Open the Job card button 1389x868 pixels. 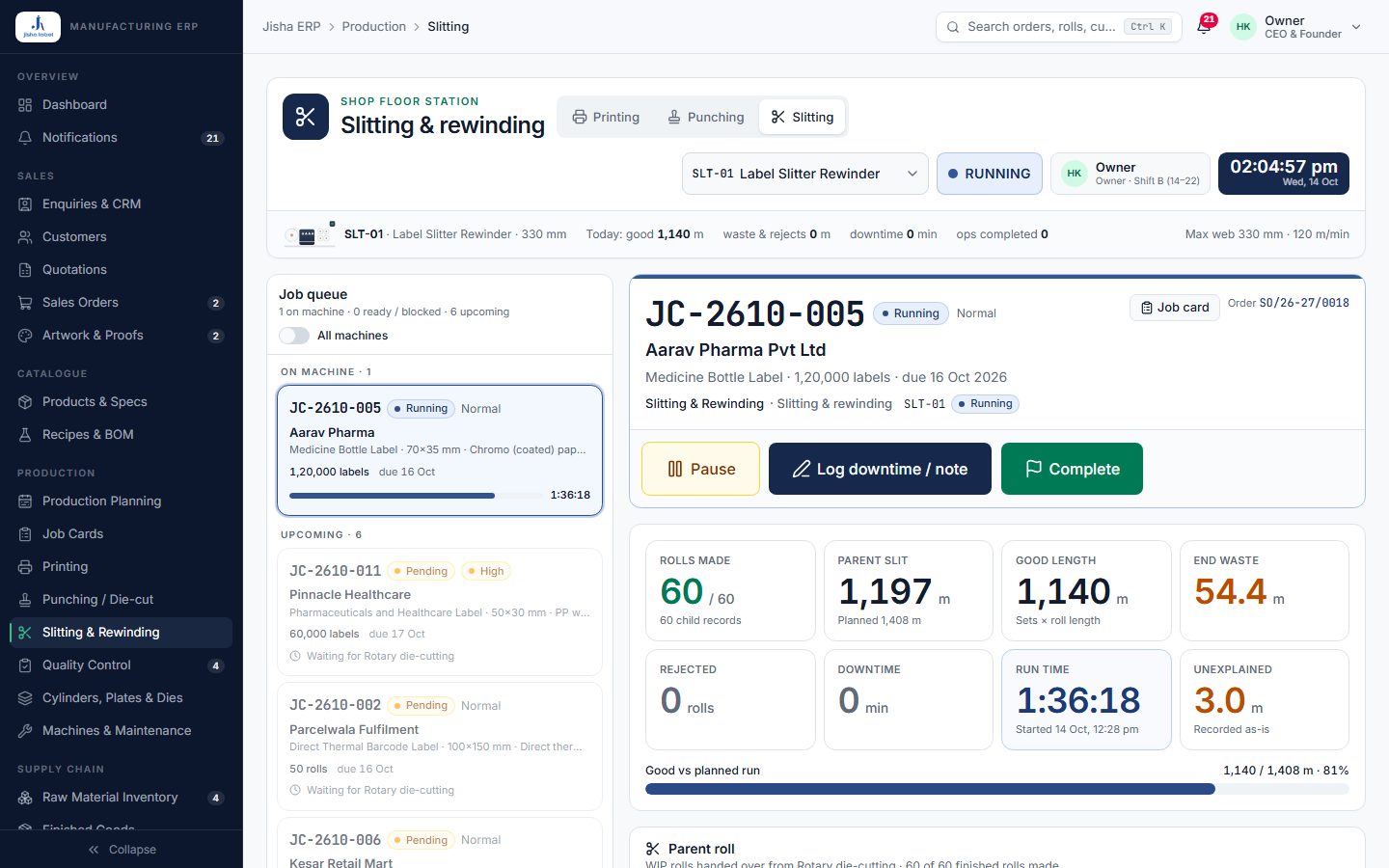[x=1174, y=308]
